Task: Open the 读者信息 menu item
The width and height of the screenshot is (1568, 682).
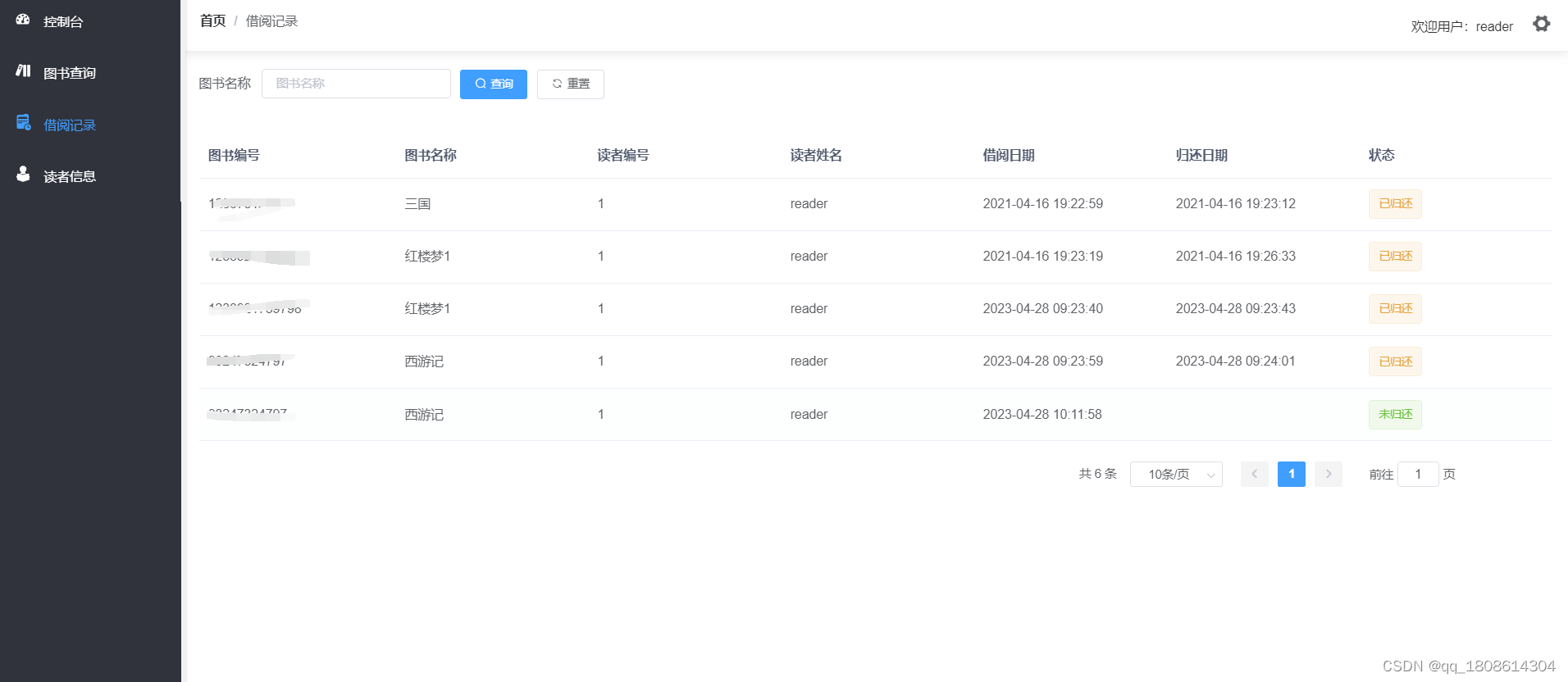Action: point(70,176)
